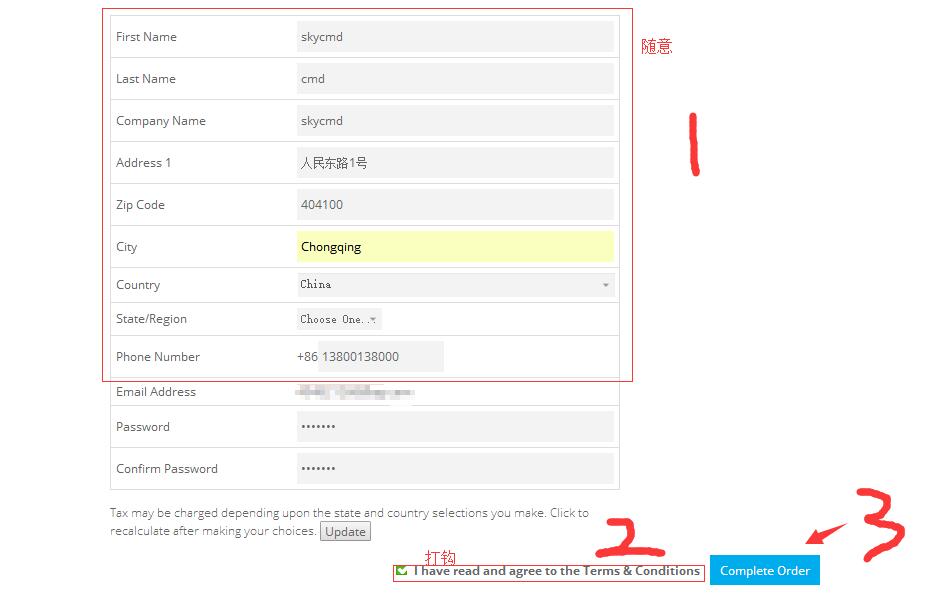
Task: Click the Phone Number input field
Action: coord(380,357)
